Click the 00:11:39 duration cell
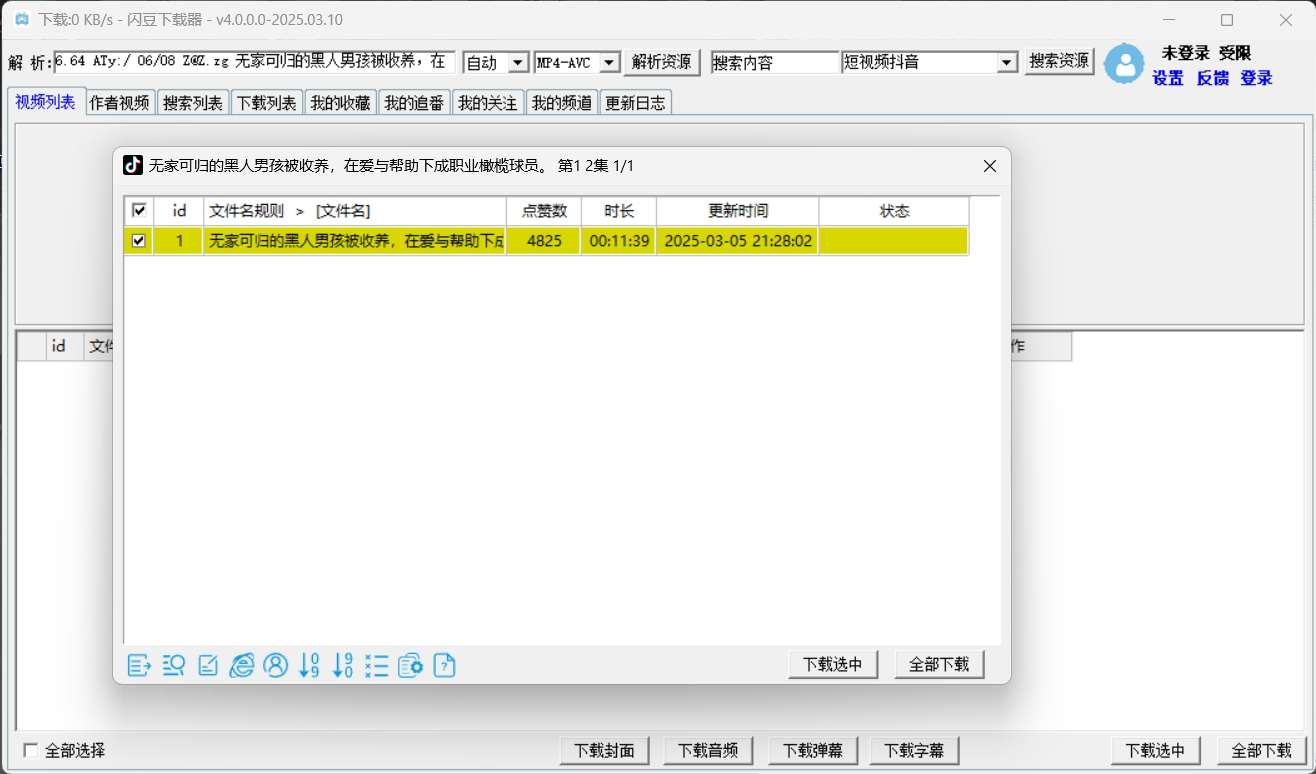1316x774 pixels. tap(618, 241)
